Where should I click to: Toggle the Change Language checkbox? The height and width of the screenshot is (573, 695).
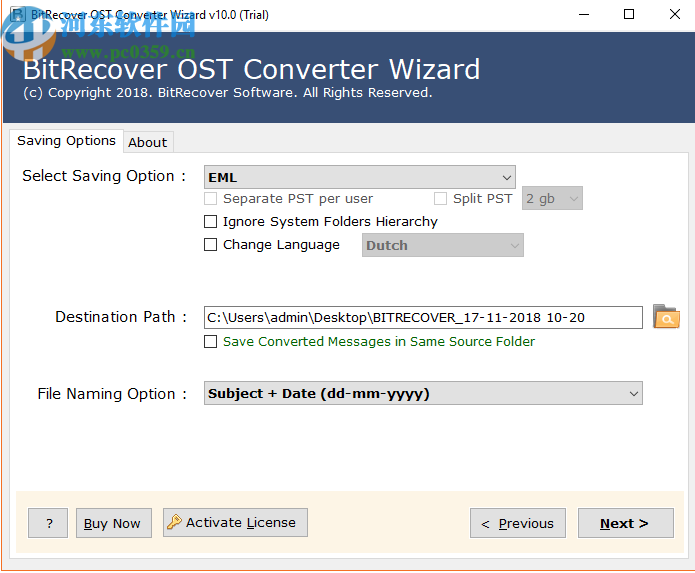tap(211, 245)
